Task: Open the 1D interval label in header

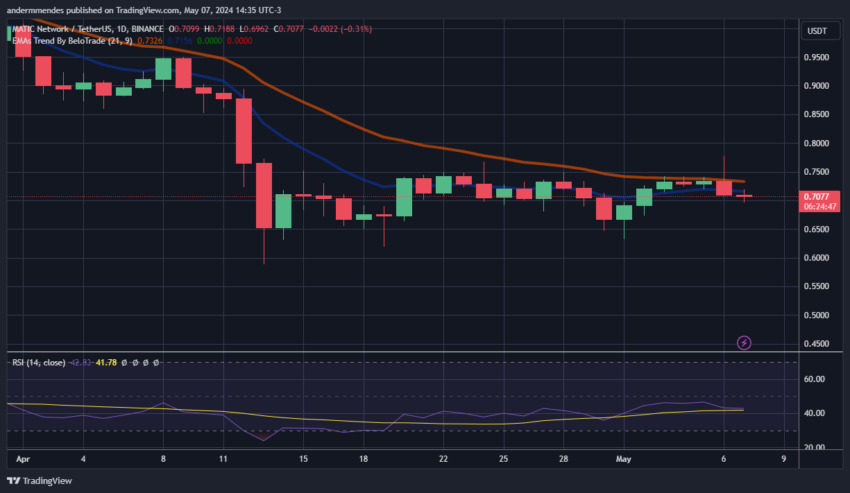Action: [x=122, y=29]
